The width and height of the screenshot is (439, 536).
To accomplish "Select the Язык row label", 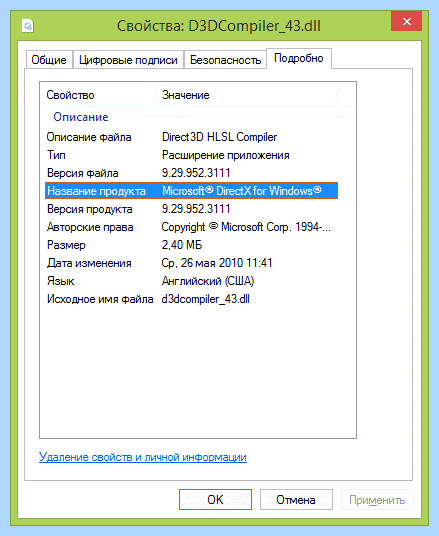I will (61, 281).
